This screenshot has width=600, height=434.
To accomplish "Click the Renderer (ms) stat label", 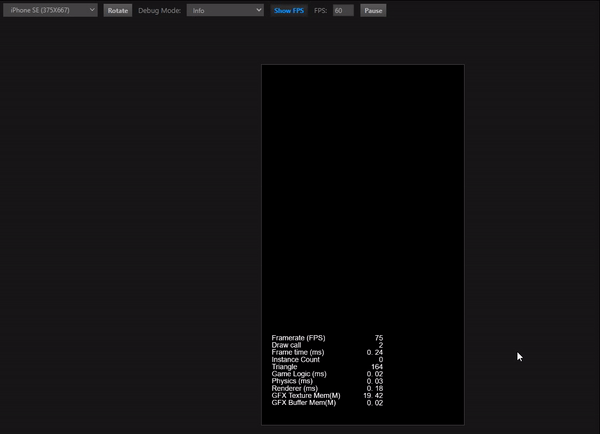I will click(295, 388).
